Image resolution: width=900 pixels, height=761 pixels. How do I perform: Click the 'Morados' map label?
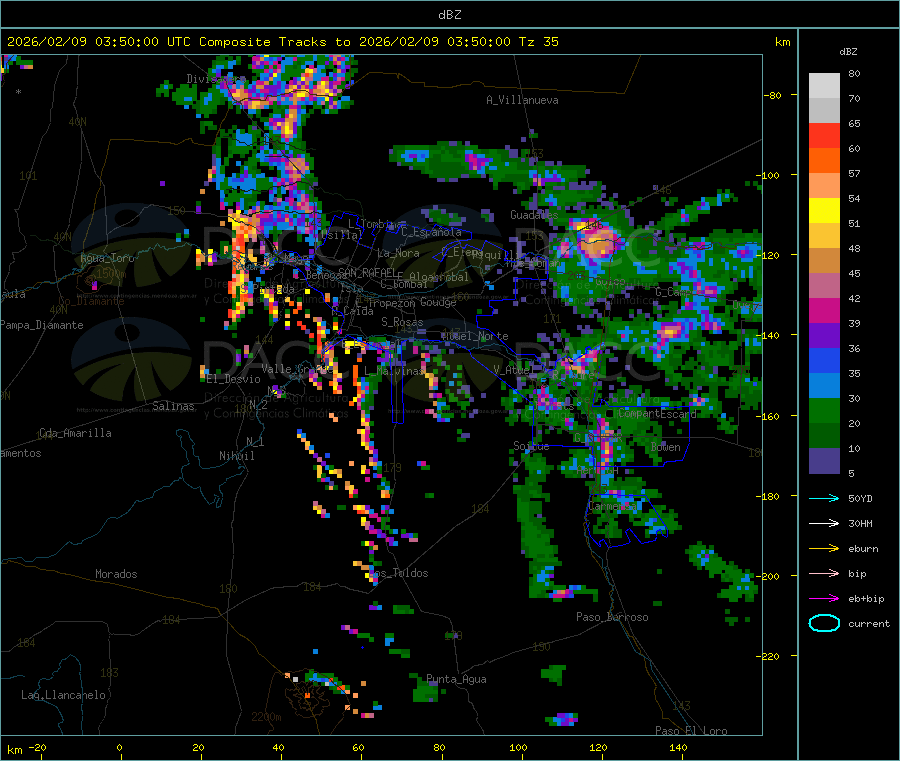[x=116, y=574]
